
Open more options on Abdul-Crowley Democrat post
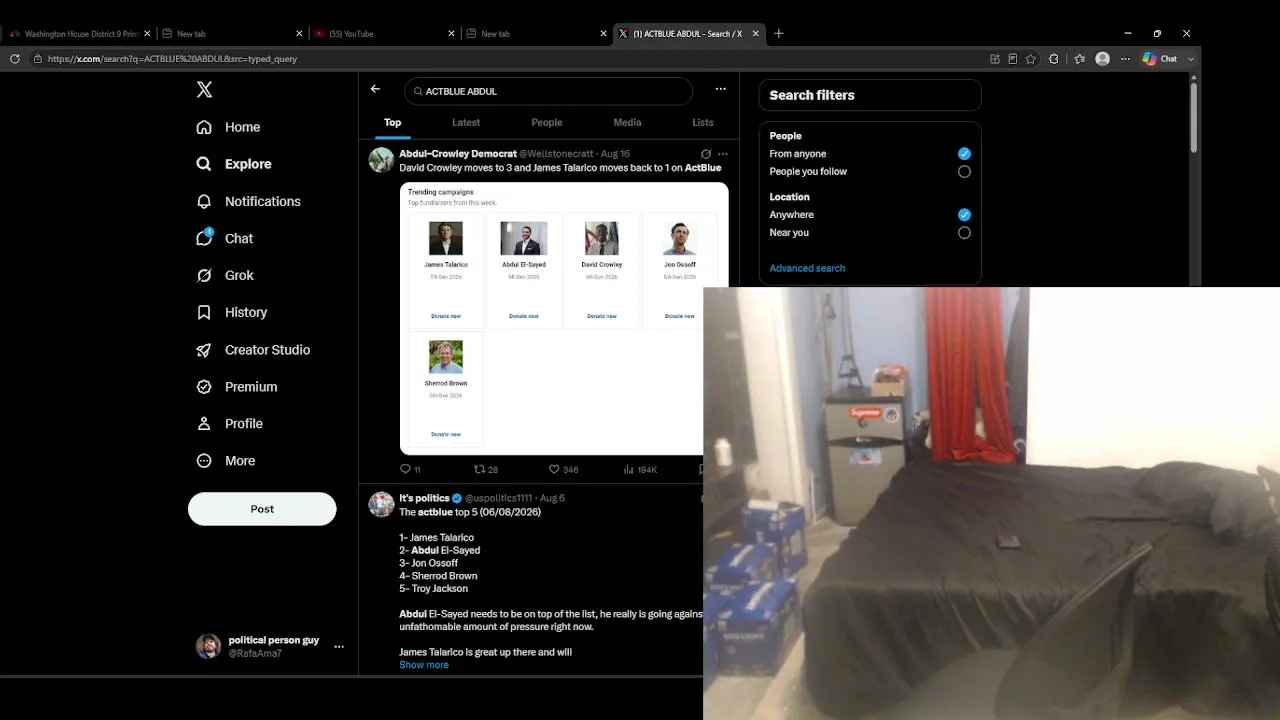coord(723,154)
